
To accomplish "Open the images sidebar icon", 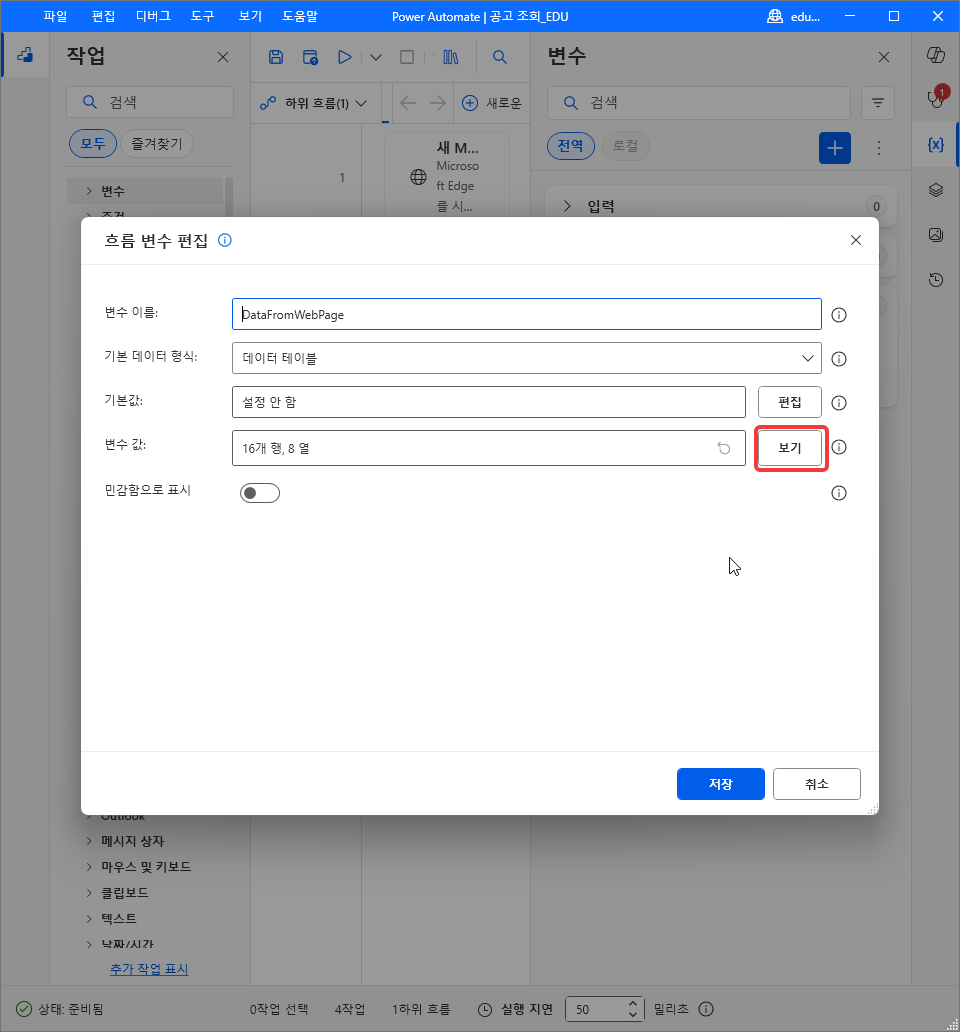I will [936, 235].
